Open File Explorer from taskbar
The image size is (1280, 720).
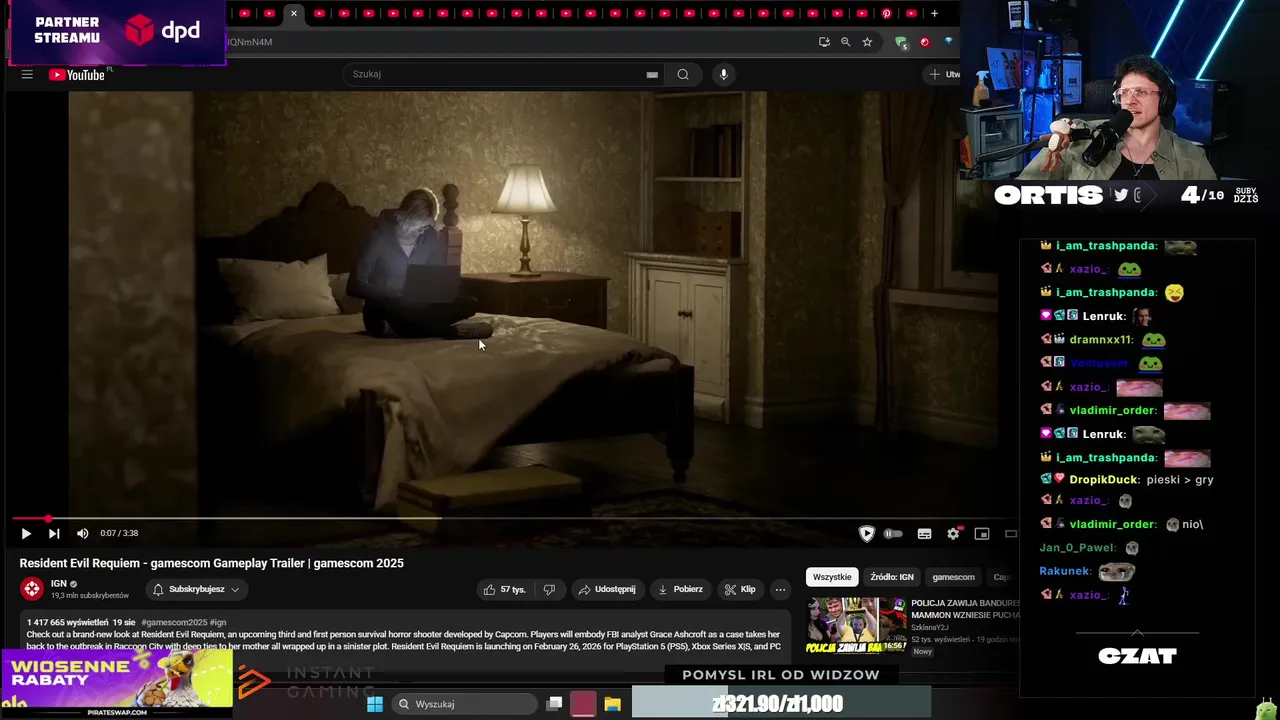click(x=612, y=704)
